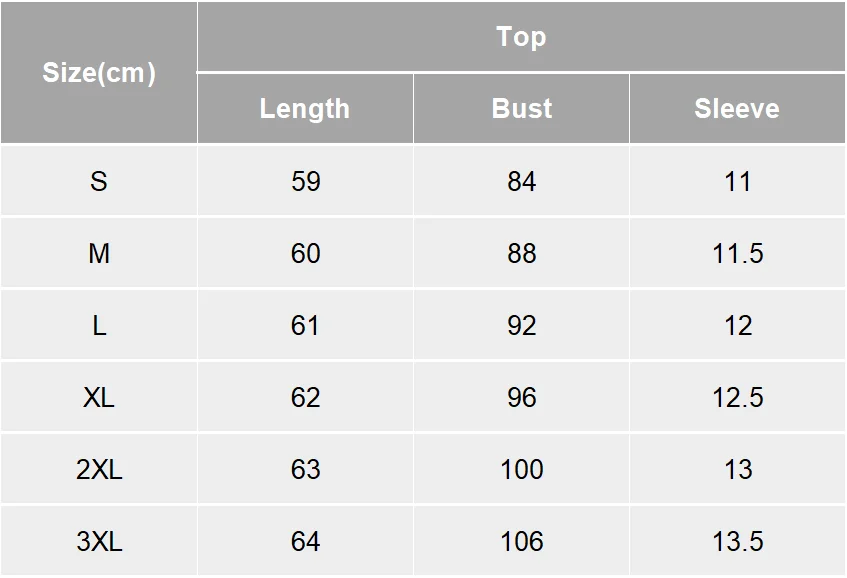847x578 pixels.
Task: Click the 2XL size row label
Action: point(99,469)
